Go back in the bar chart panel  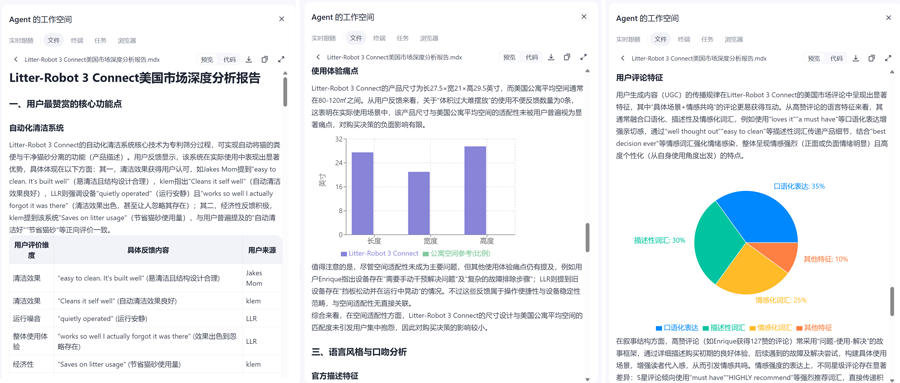pyautogui.click(x=318, y=57)
